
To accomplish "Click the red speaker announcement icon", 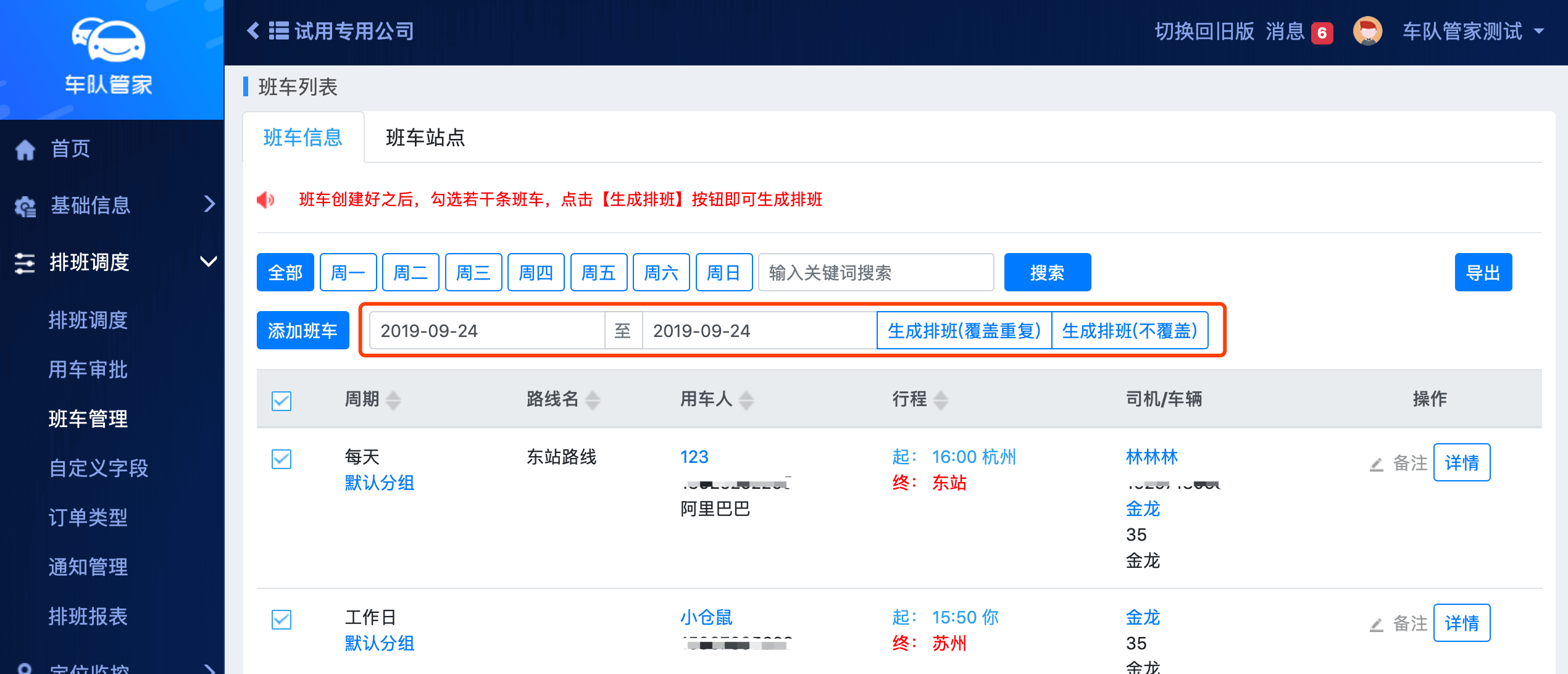I will 265,199.
